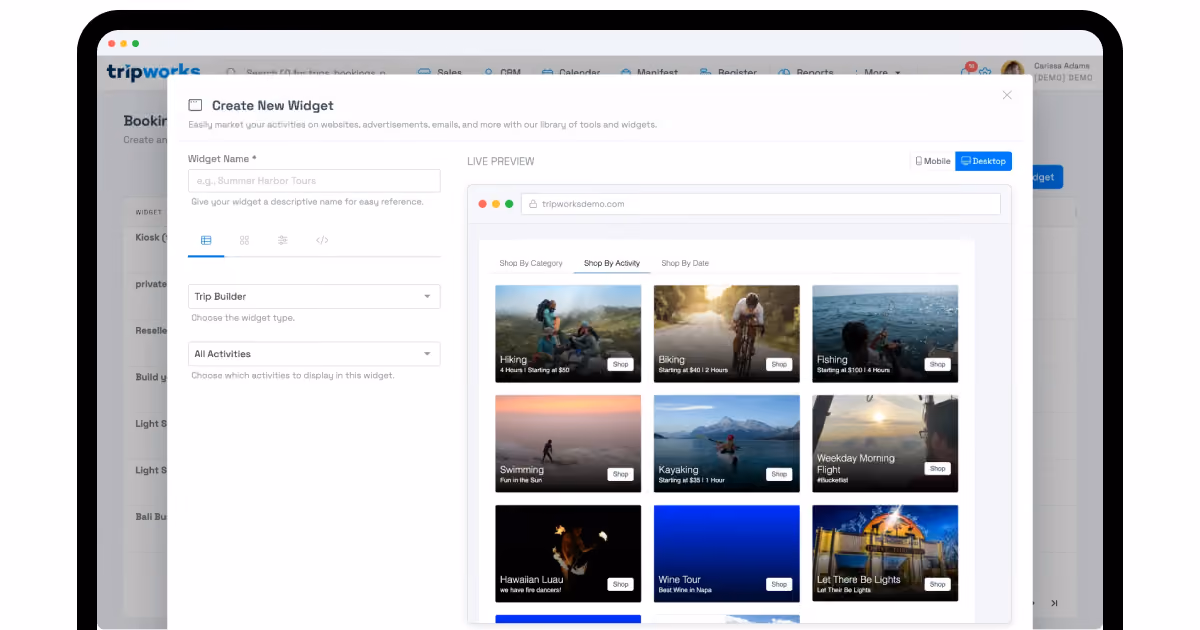The height and width of the screenshot is (630, 1200).
Task: Close the Create New Widget dialog
Action: pyautogui.click(x=1007, y=95)
